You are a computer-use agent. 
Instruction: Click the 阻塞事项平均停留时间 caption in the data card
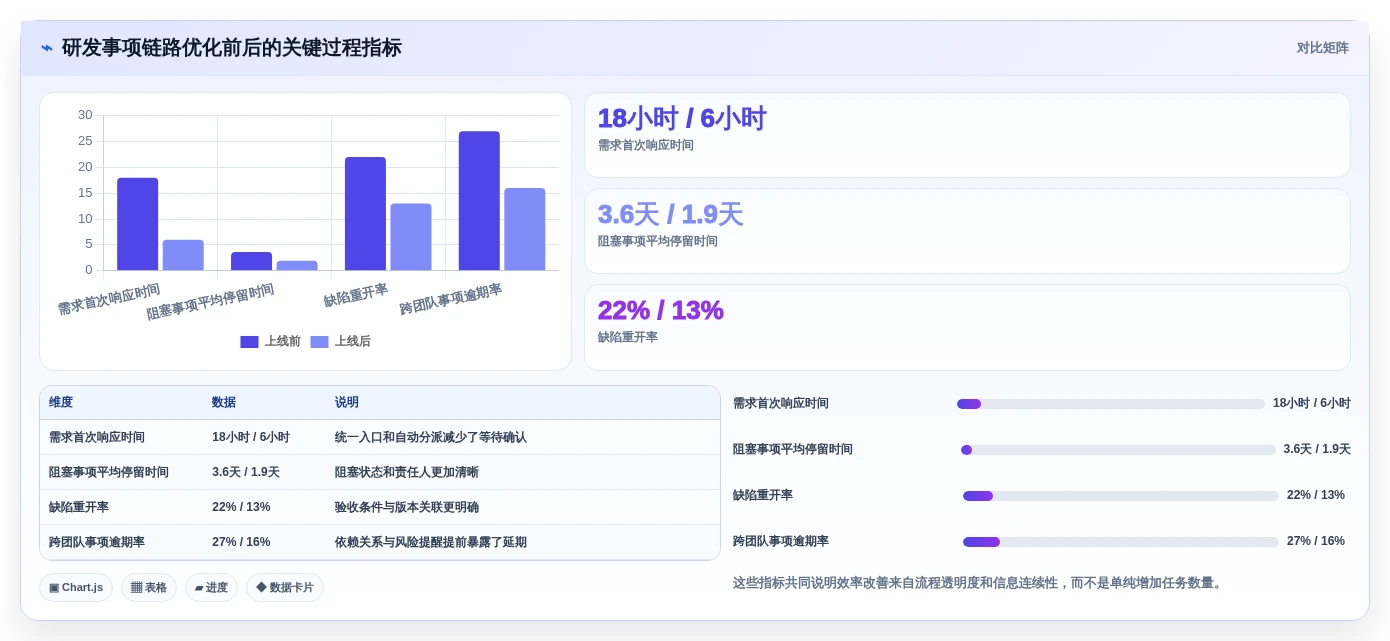tap(657, 242)
